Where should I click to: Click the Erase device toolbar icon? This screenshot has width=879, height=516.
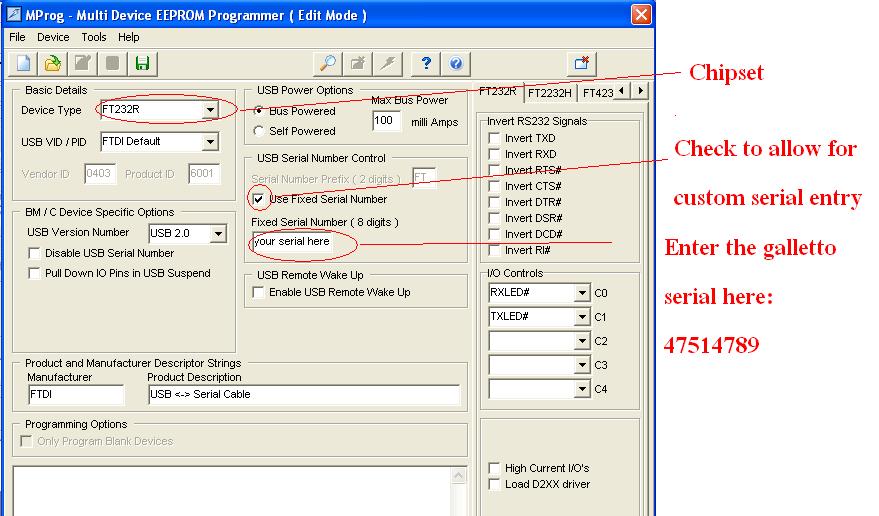pyautogui.click(x=358, y=63)
